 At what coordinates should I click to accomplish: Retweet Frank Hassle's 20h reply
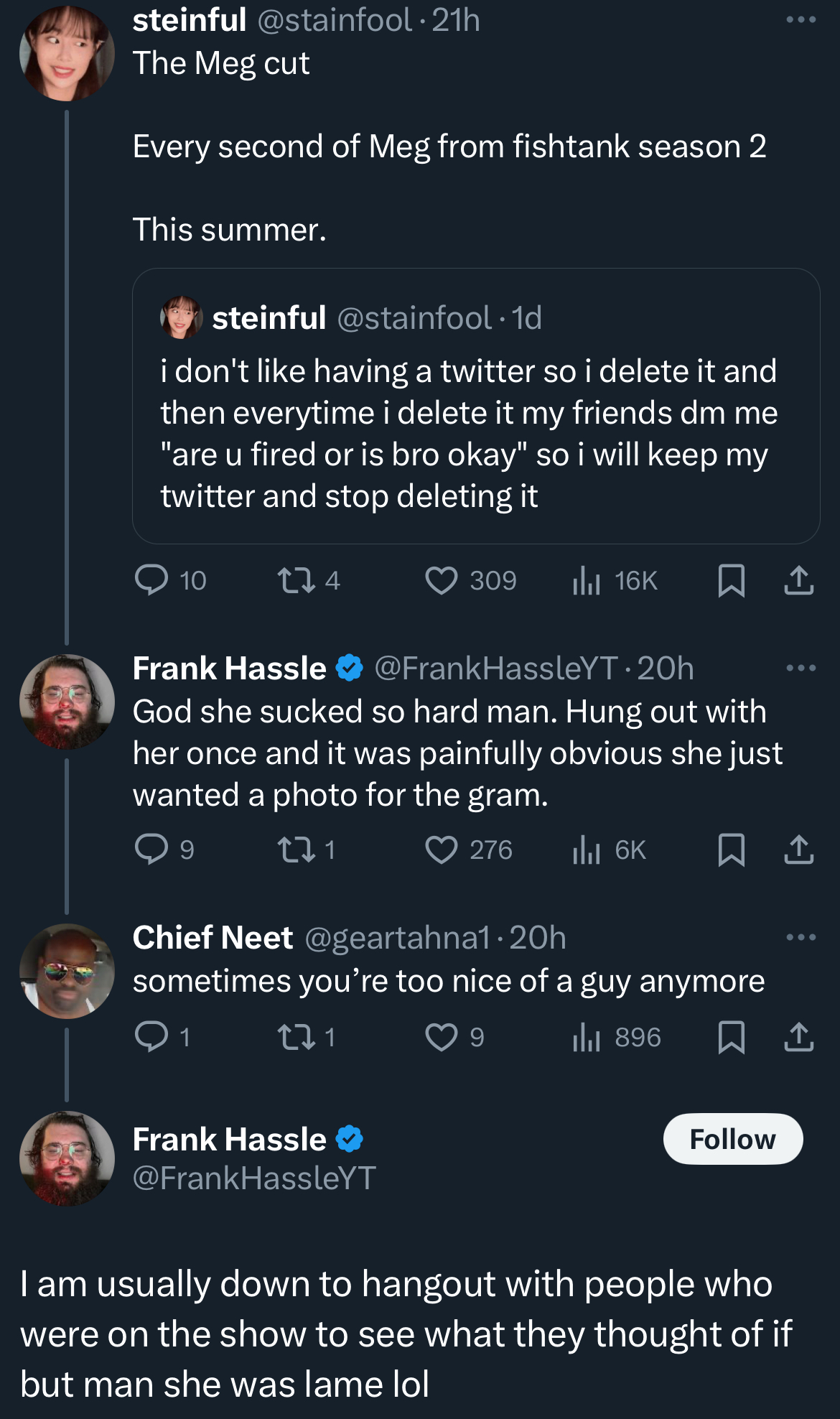point(296,850)
